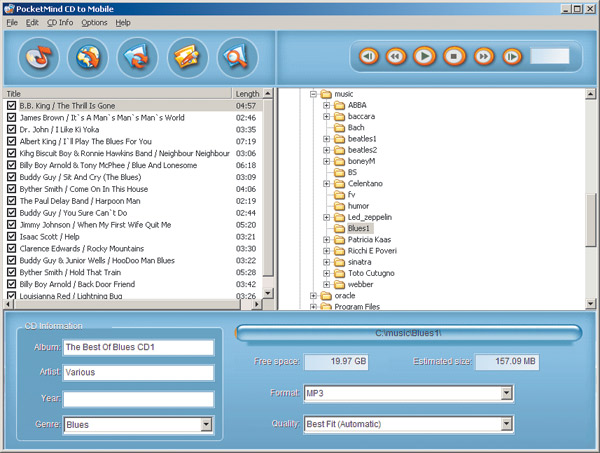Viewport: 600px width, 453px height.
Task: Click the refresh arrows toolbar icon
Action: 138,54
